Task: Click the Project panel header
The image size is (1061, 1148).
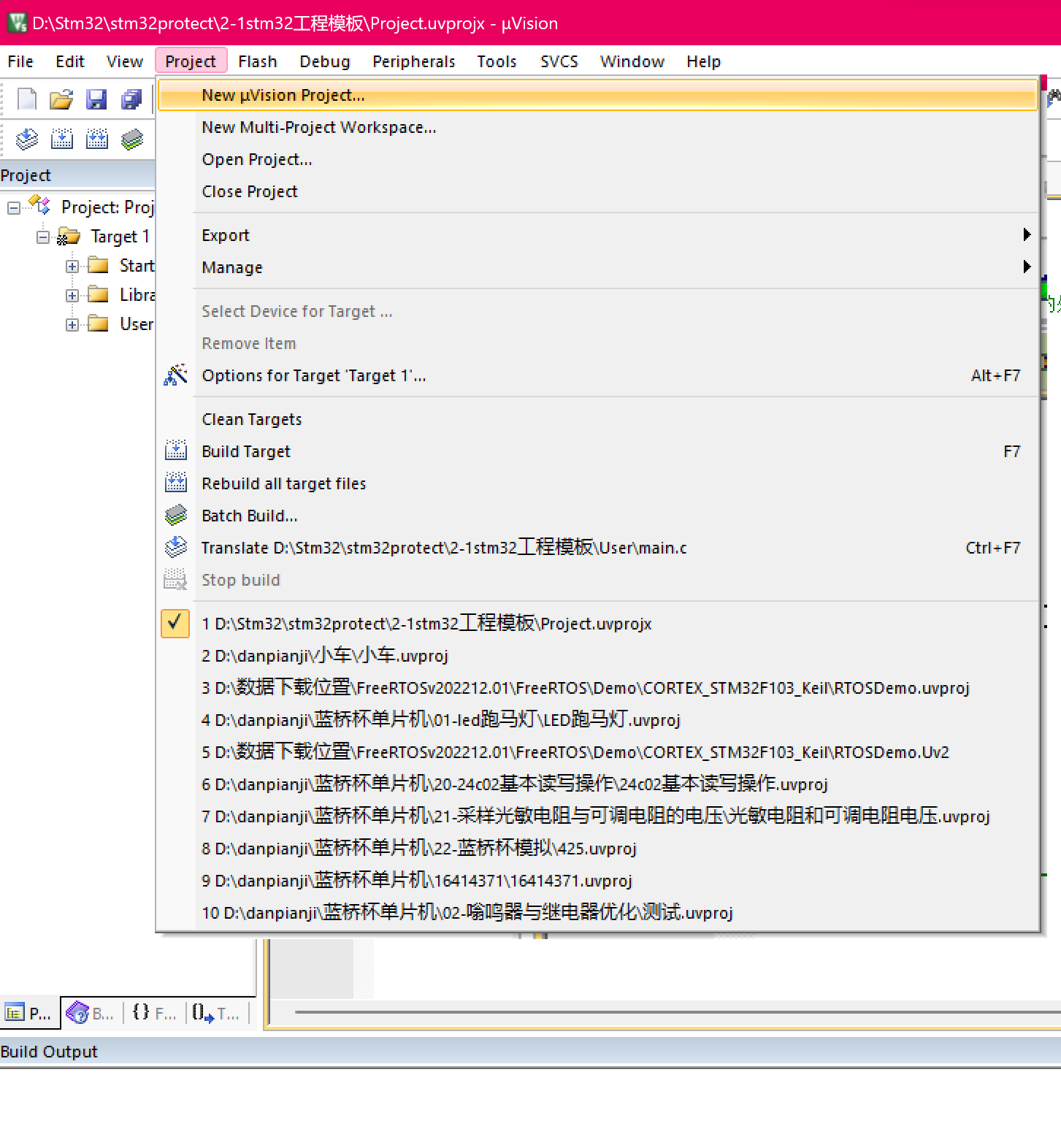Action: (x=77, y=175)
